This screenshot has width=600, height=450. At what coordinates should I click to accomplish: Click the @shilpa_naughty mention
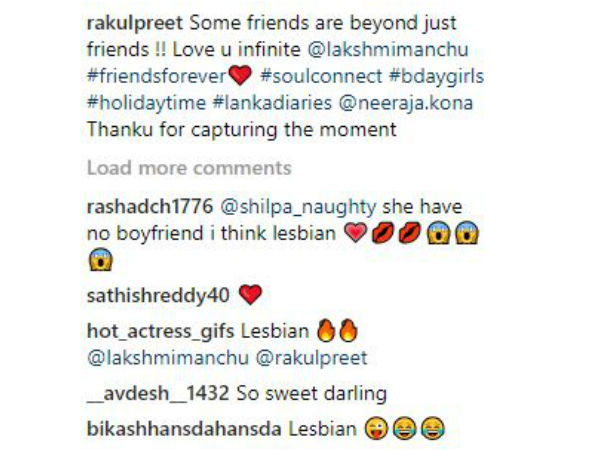(x=298, y=208)
